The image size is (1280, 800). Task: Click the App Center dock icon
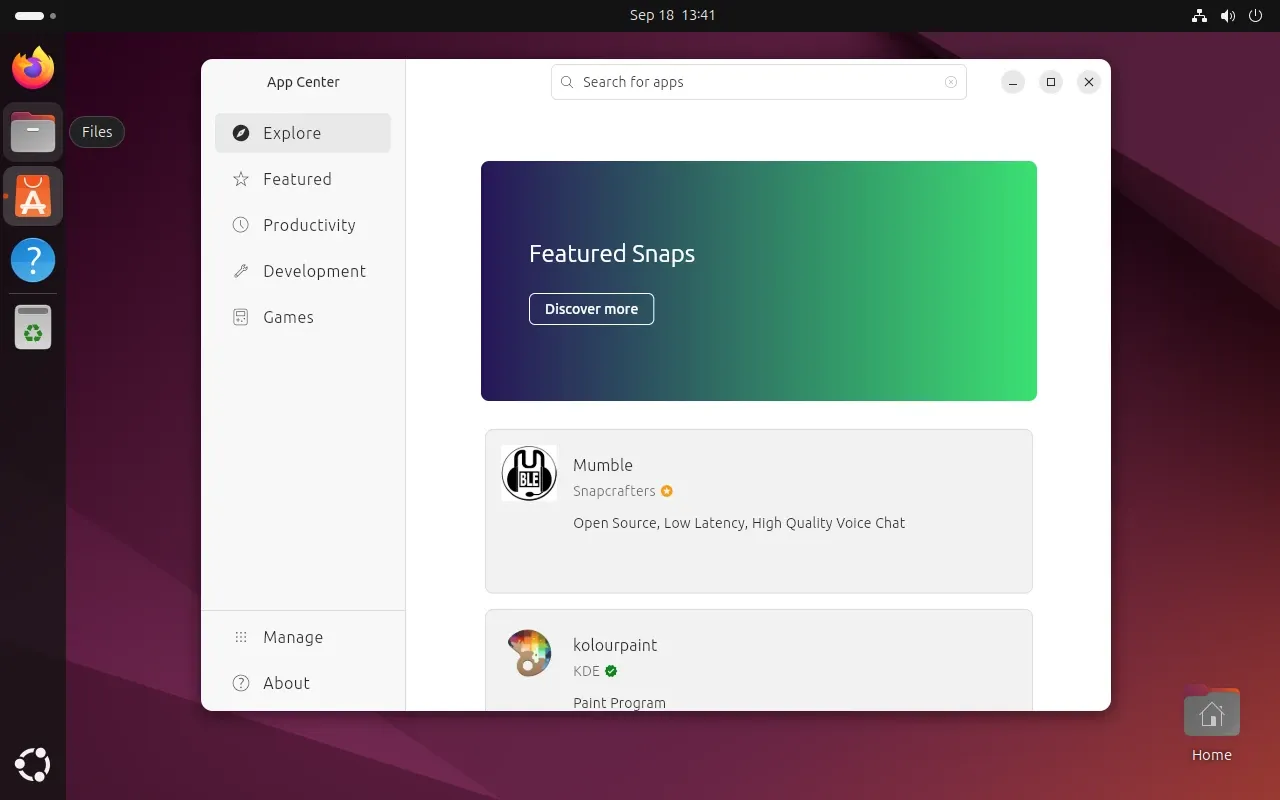[33, 196]
